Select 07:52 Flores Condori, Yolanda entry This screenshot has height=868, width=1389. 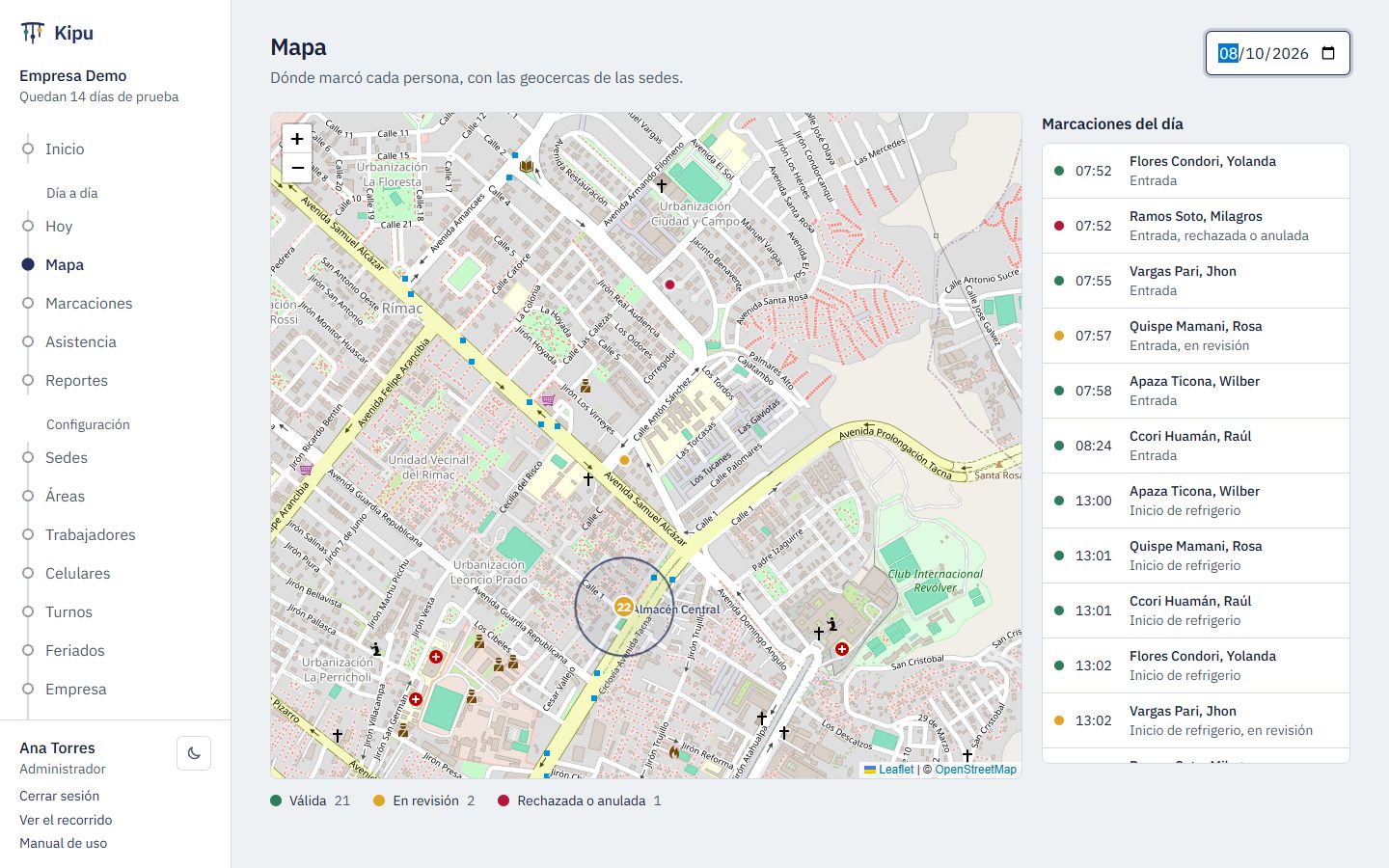click(x=1196, y=171)
